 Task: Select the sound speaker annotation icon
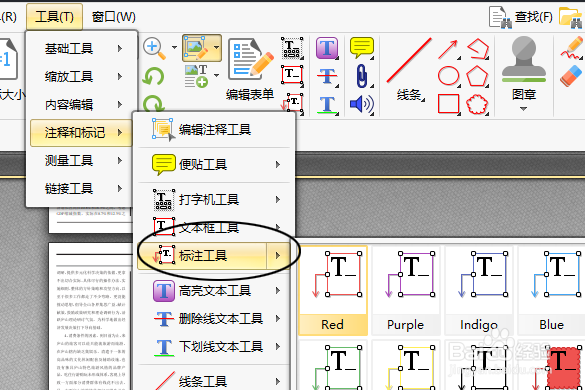[x=362, y=104]
